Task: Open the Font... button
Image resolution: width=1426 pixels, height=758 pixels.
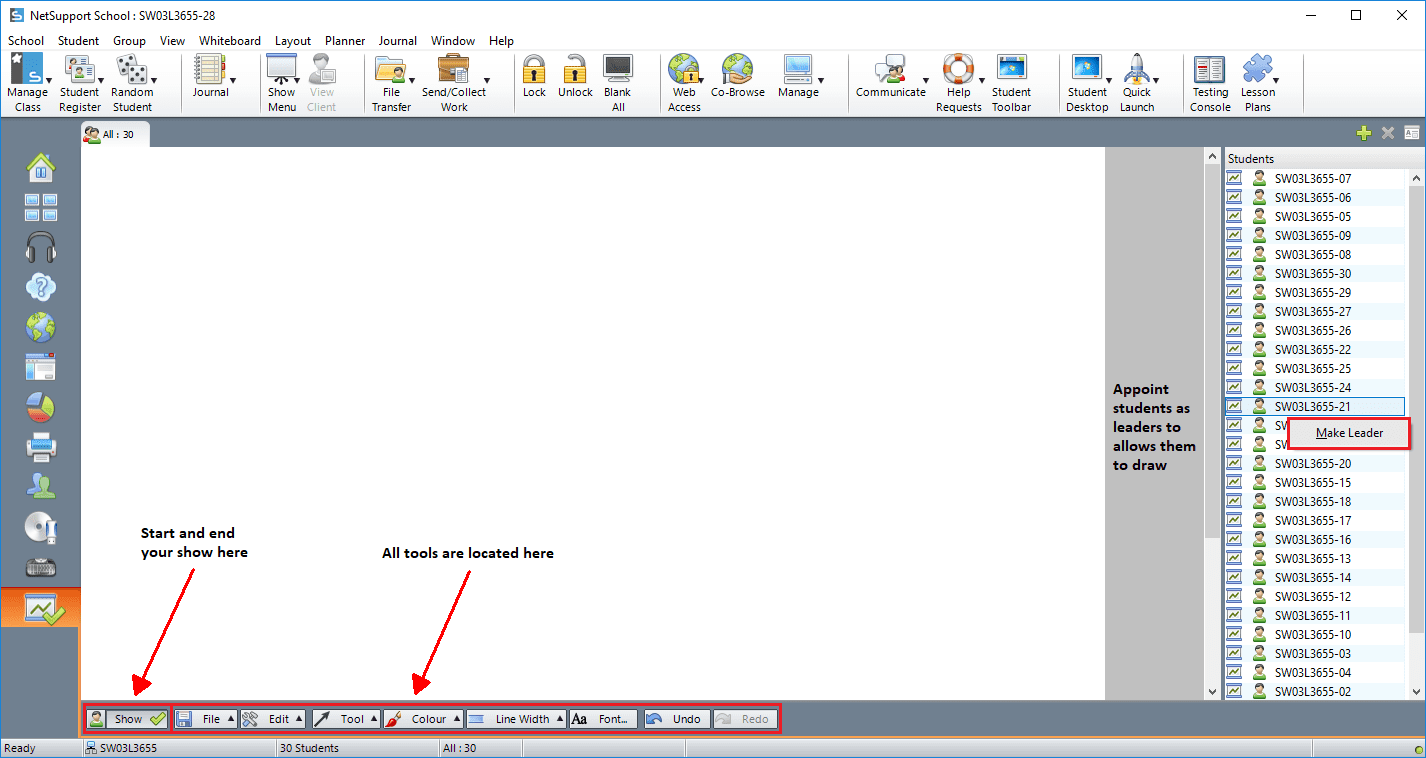Action: click(x=604, y=719)
